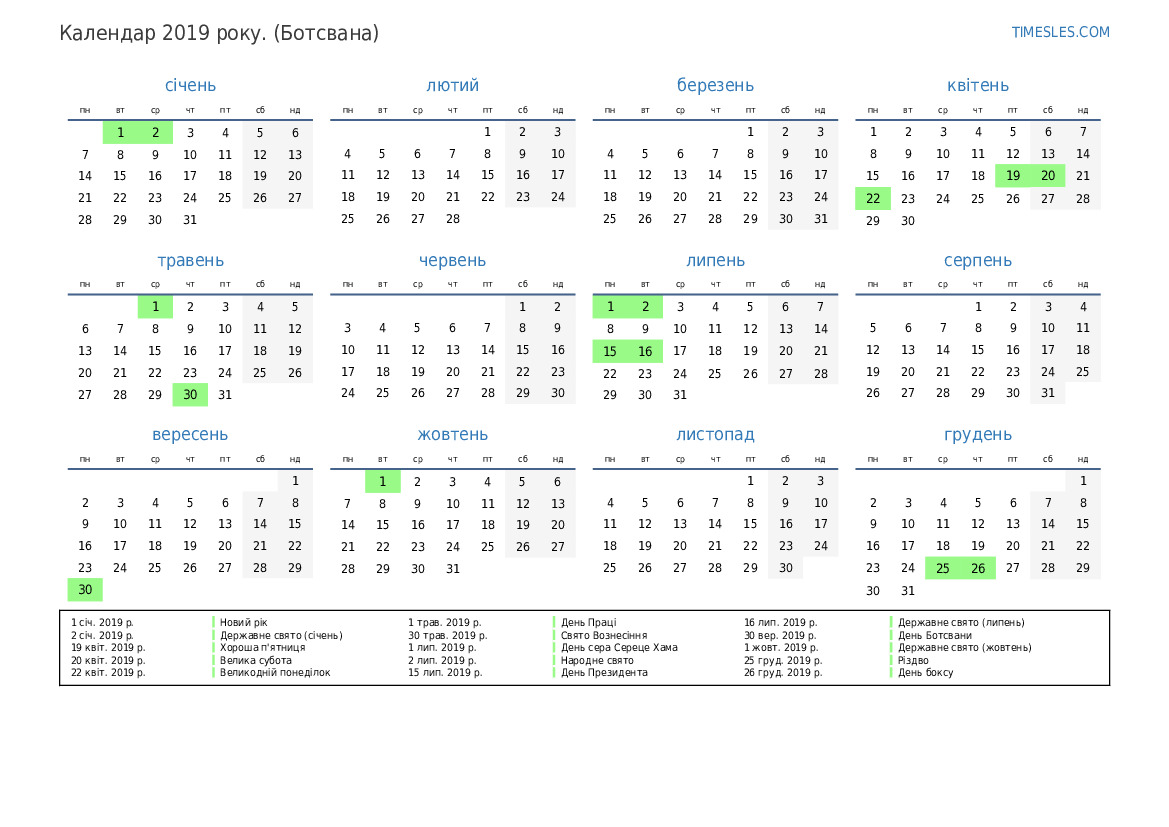This screenshot has width=1169, height=827.
Task: Click highlighted January 1 holiday cell
Action: coord(120,133)
